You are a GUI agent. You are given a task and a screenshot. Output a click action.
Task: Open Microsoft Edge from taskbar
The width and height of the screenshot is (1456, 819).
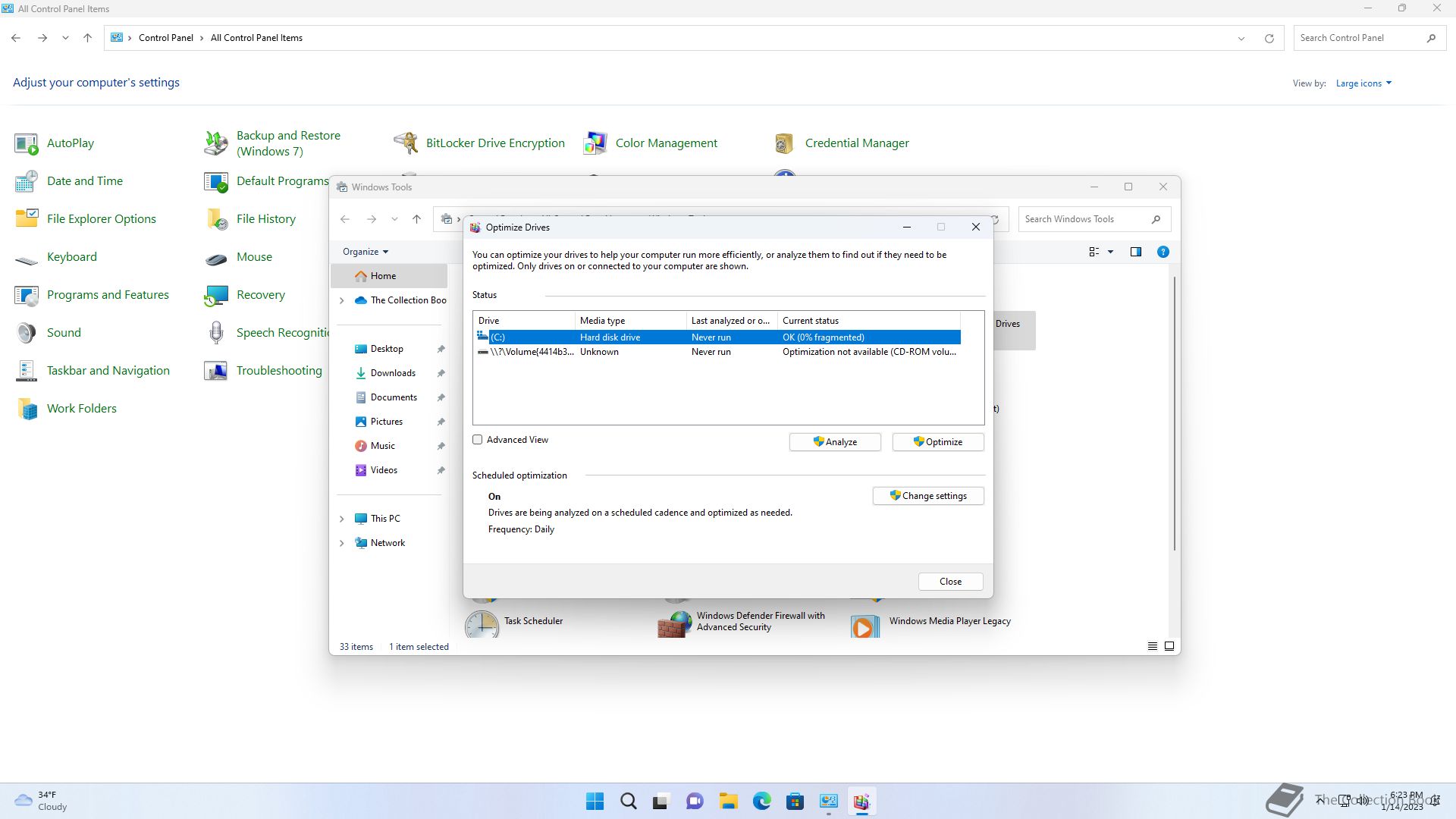point(761,801)
